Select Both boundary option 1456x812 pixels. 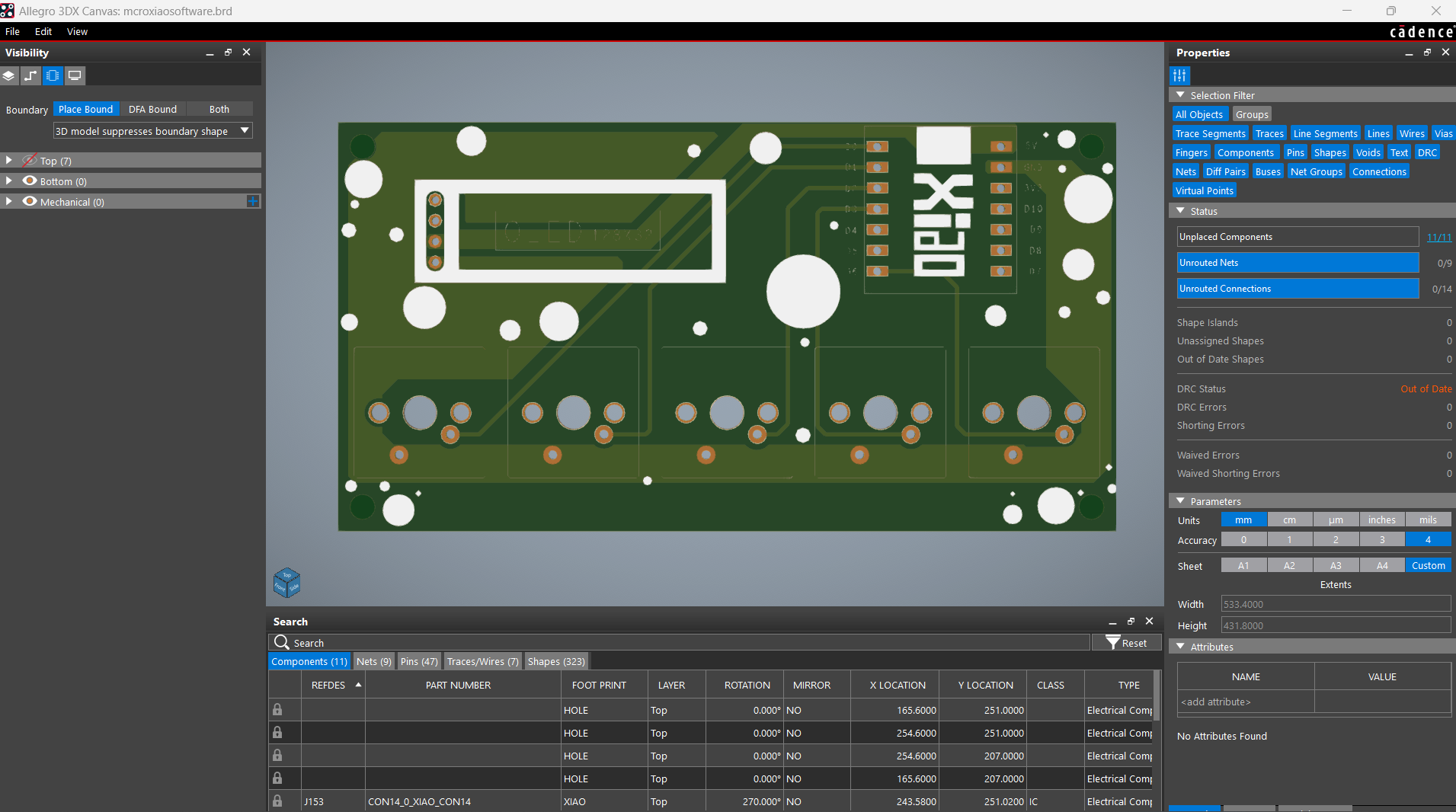[219, 109]
